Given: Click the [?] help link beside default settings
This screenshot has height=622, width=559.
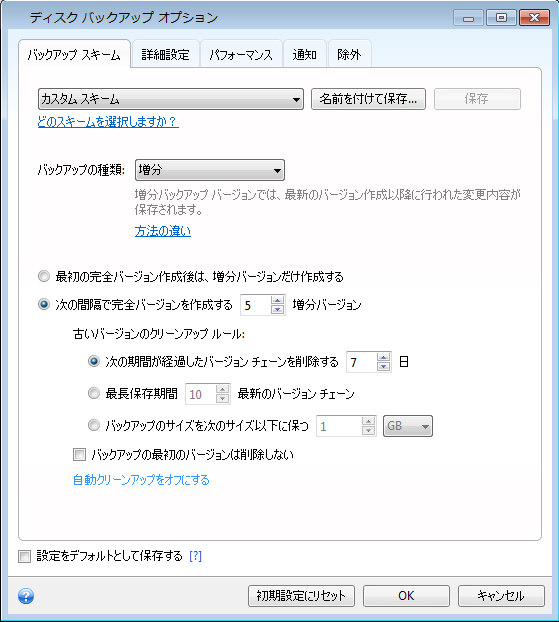Looking at the screenshot, I should point(196,556).
